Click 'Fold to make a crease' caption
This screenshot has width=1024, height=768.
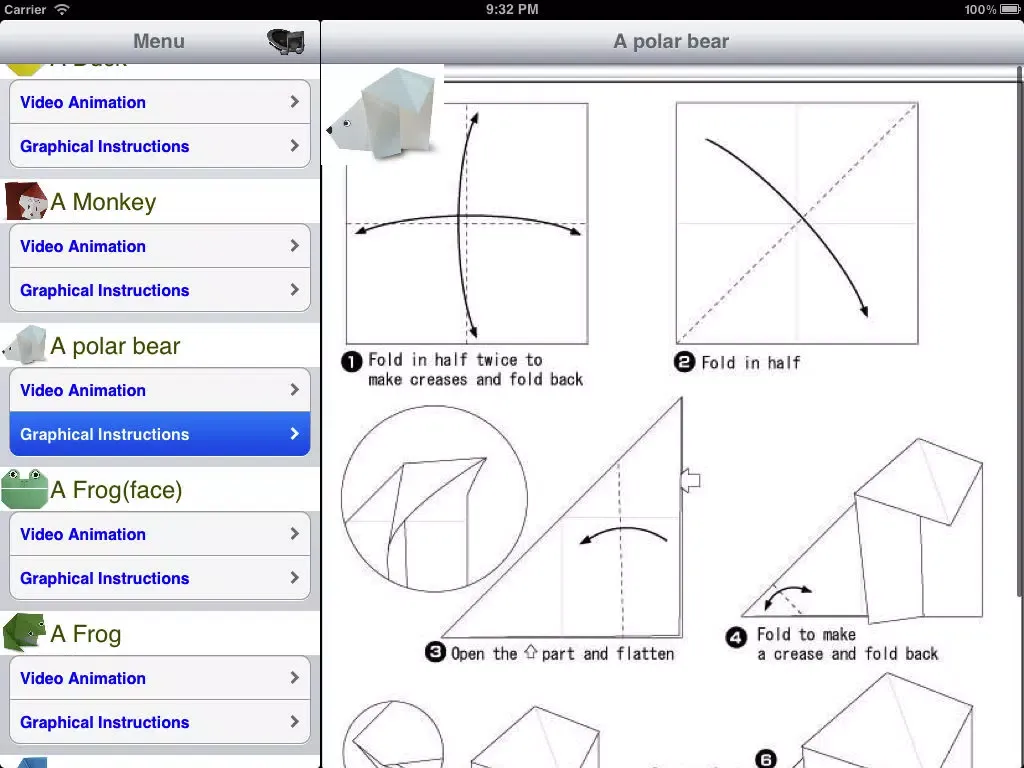tap(847, 644)
